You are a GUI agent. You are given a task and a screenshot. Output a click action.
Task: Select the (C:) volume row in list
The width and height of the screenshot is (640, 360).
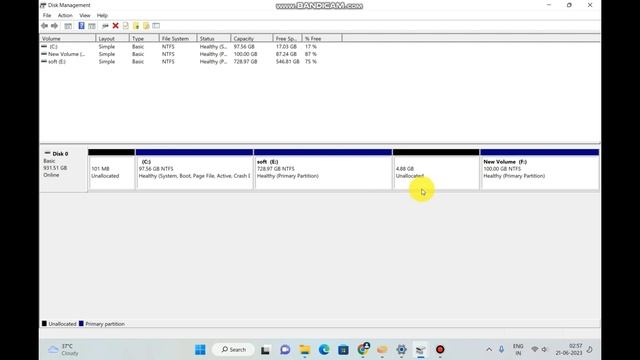click(180, 47)
